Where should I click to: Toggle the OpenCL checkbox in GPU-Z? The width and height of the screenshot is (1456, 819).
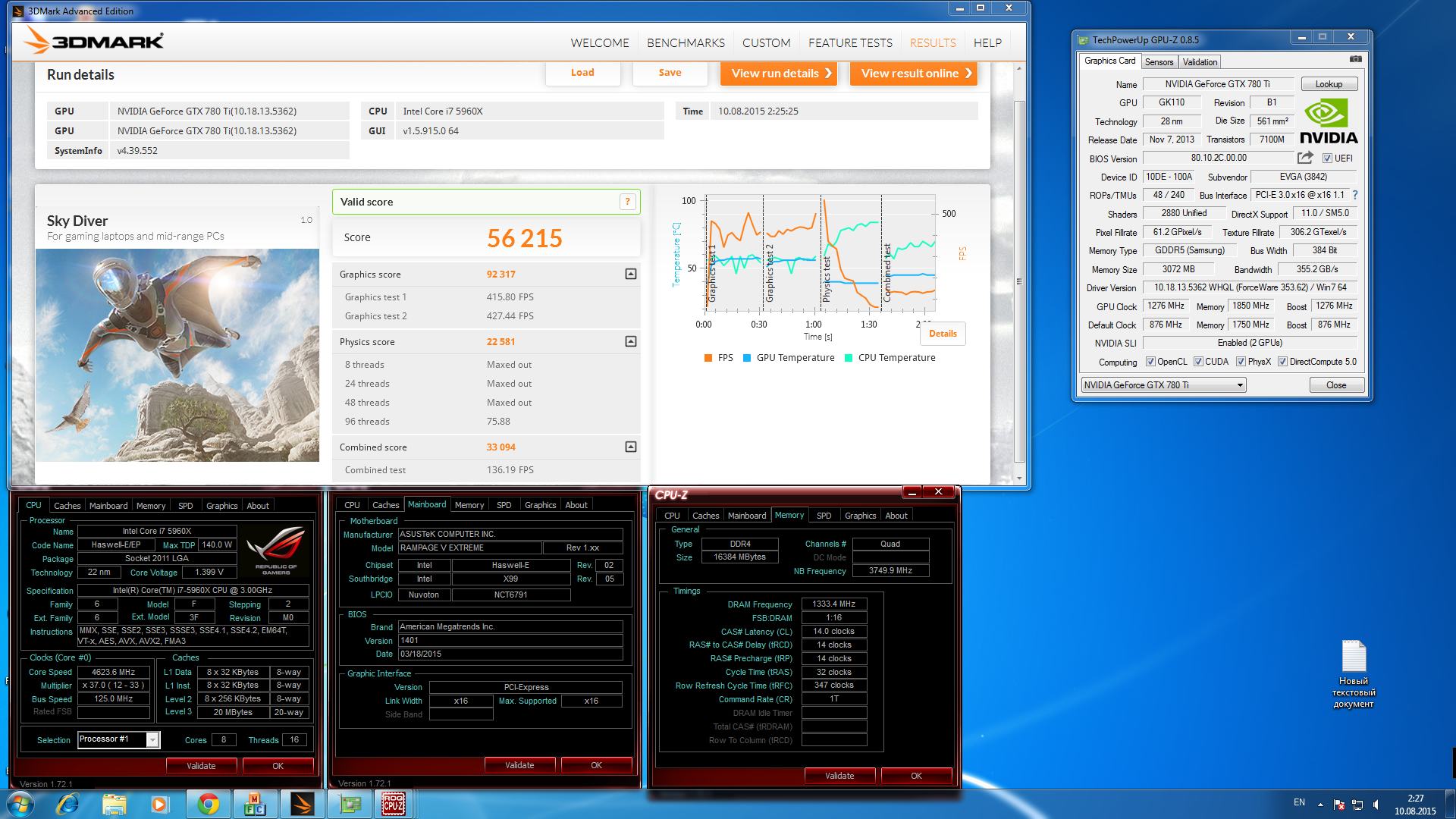1150,362
